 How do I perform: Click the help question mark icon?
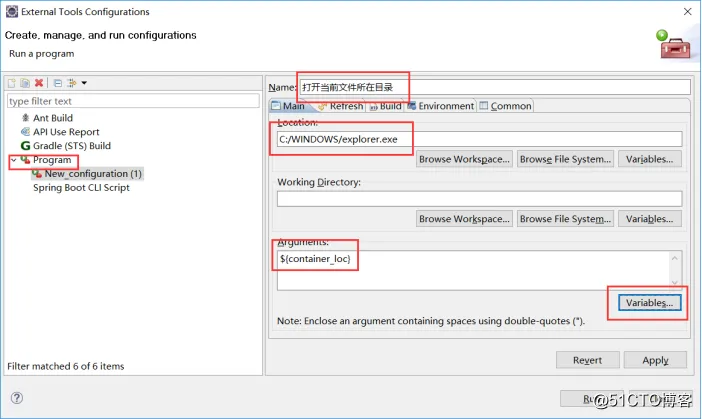[x=17, y=398]
